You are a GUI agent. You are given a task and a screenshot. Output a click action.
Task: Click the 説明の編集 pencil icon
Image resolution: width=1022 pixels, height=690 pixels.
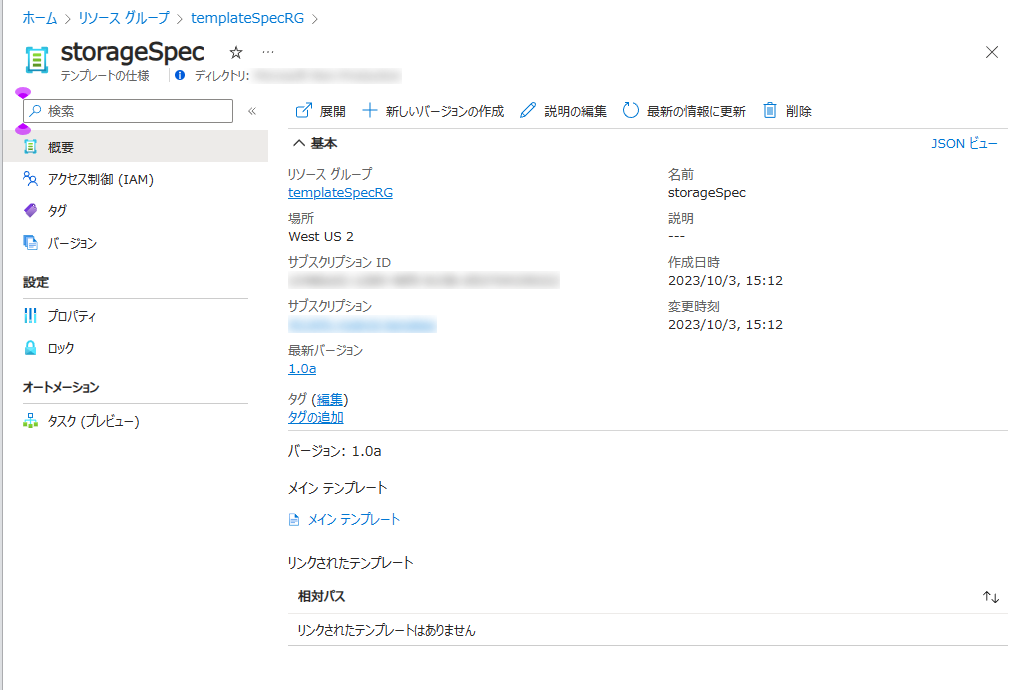528,111
